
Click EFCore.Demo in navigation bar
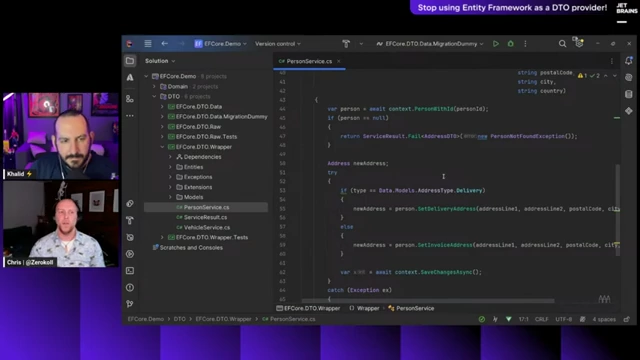coord(146,319)
